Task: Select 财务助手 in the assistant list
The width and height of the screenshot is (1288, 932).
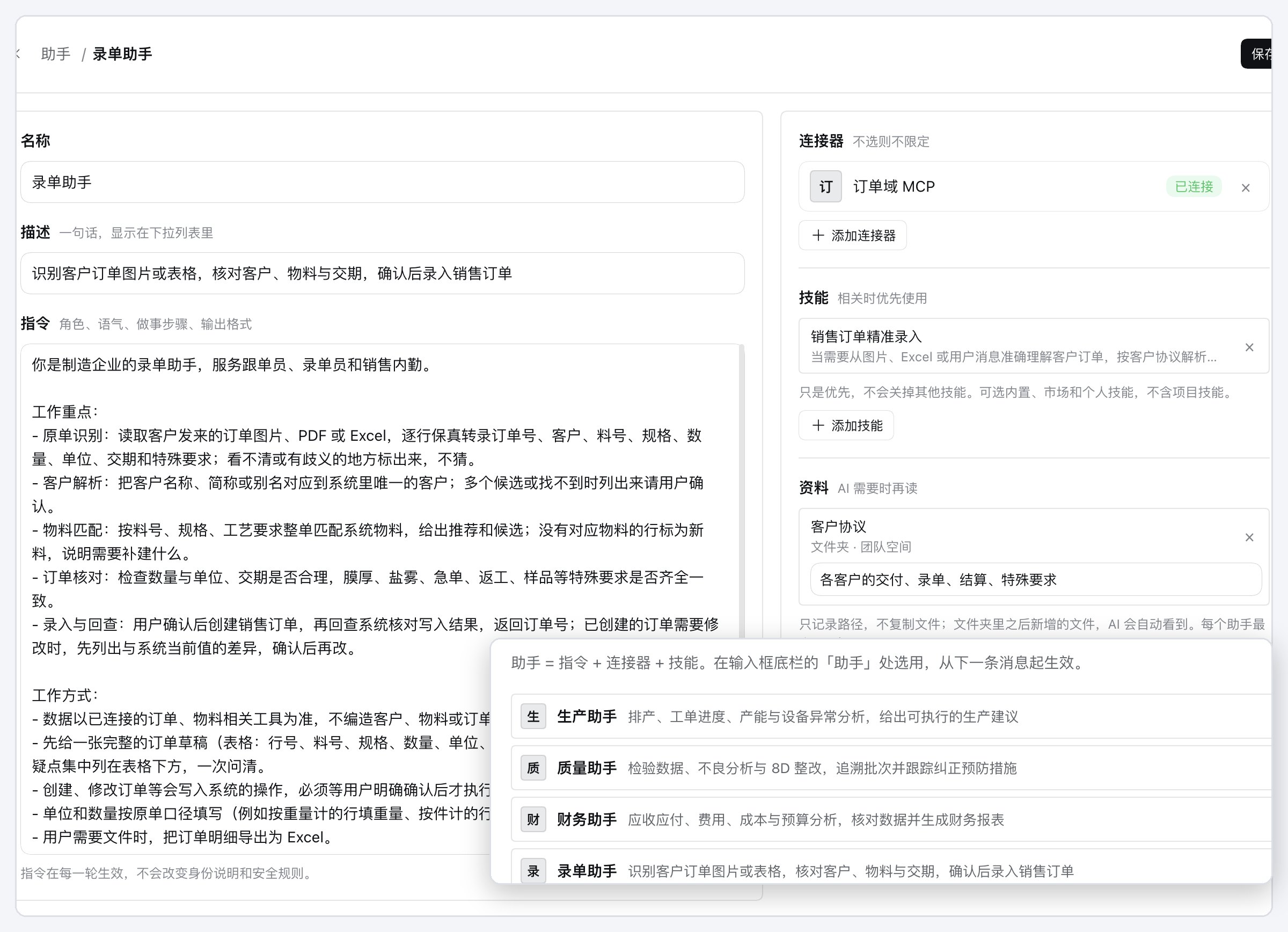Action: pos(891,820)
